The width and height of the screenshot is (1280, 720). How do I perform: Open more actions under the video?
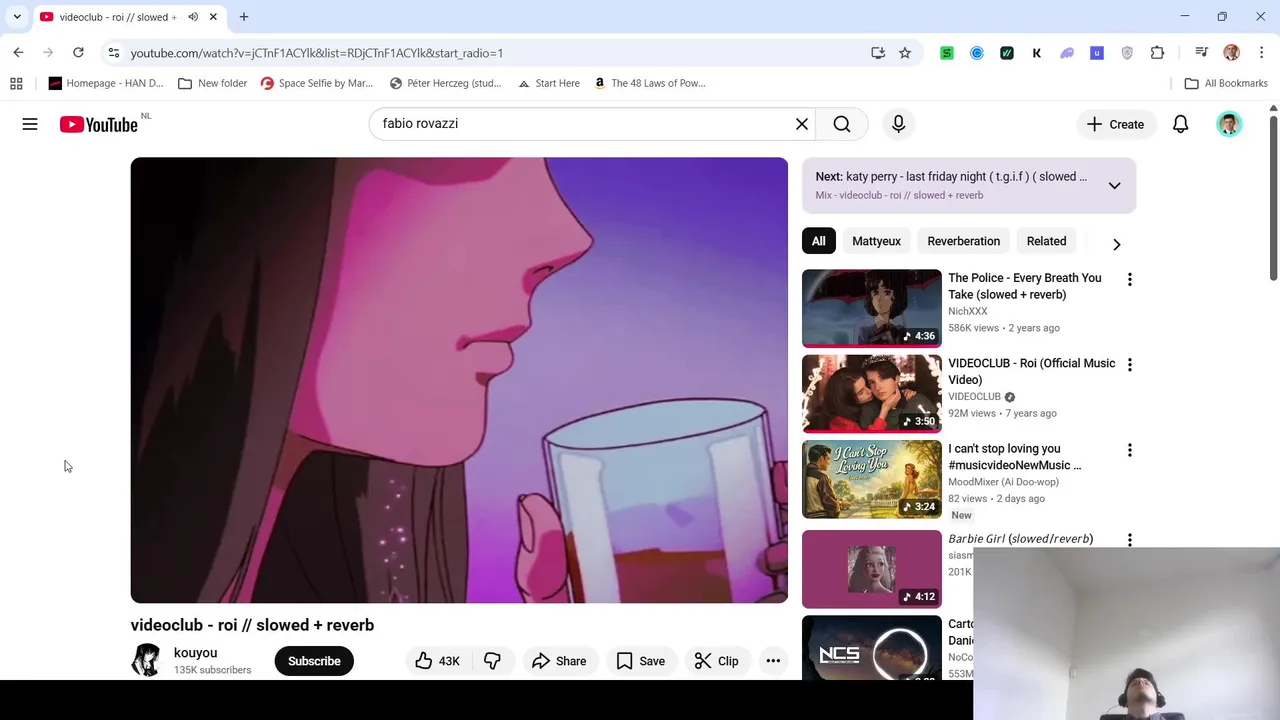click(773, 661)
